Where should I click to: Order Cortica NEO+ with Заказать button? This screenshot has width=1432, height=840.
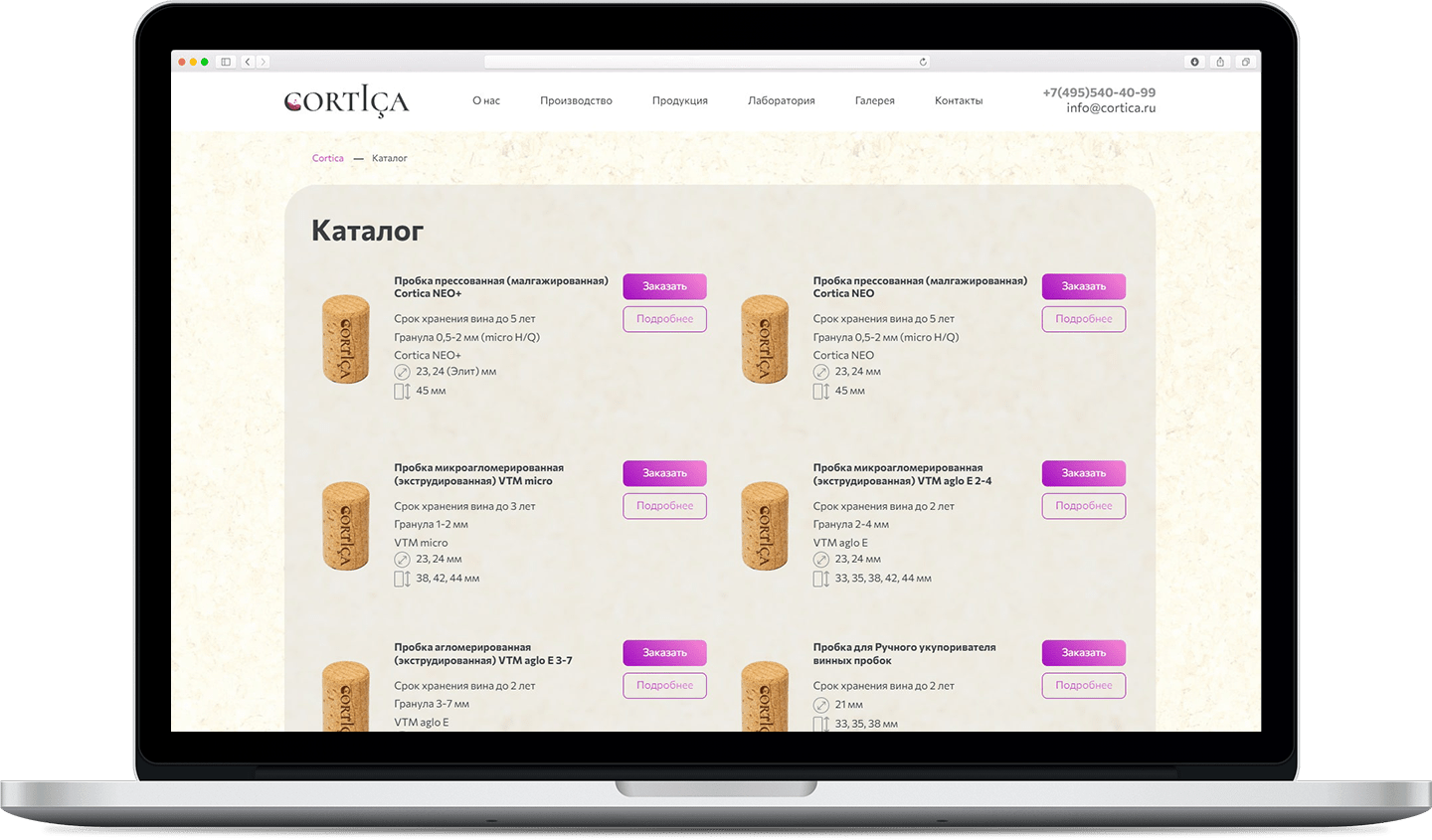click(664, 286)
